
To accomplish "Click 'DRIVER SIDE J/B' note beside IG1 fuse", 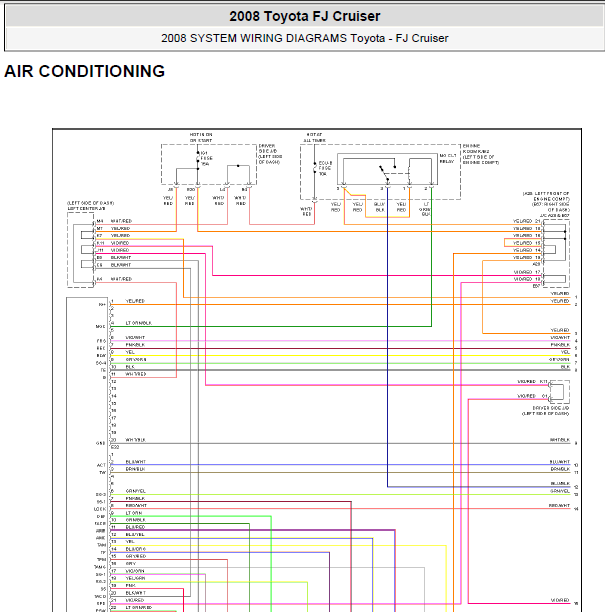I will (x=270, y=154).
